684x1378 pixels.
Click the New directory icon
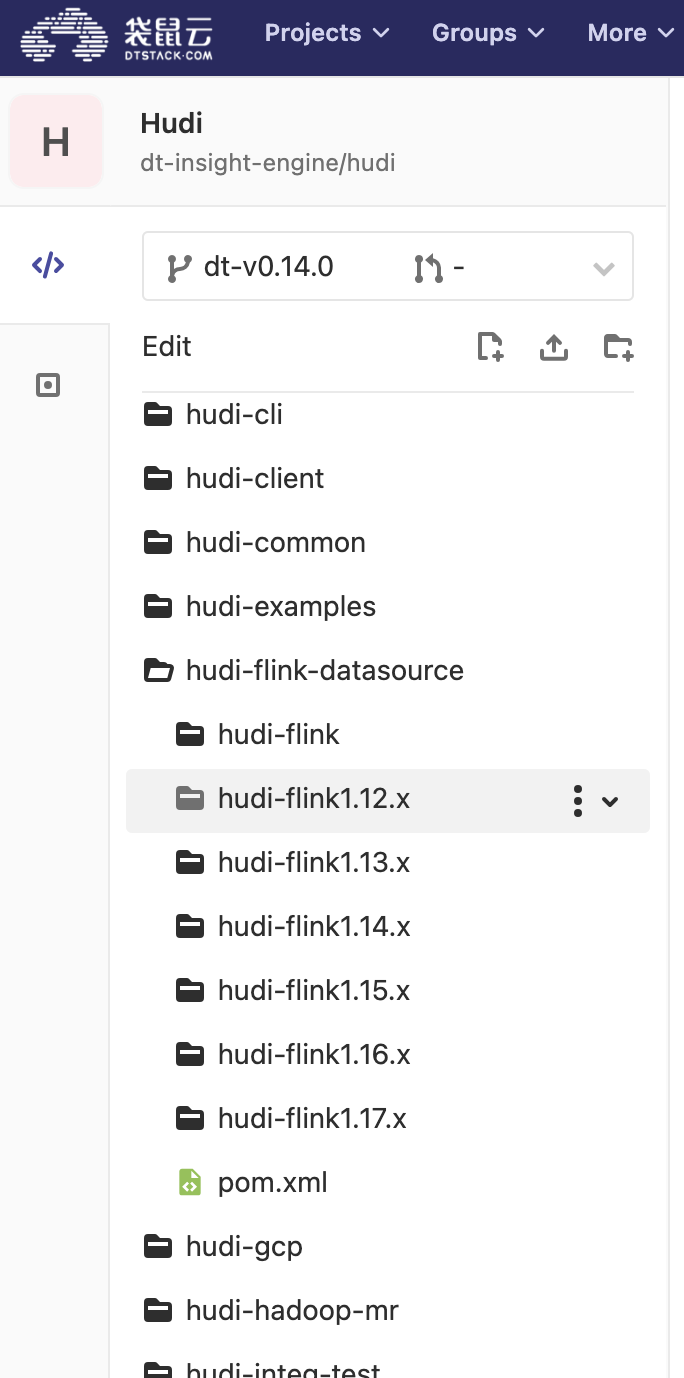[619, 347]
